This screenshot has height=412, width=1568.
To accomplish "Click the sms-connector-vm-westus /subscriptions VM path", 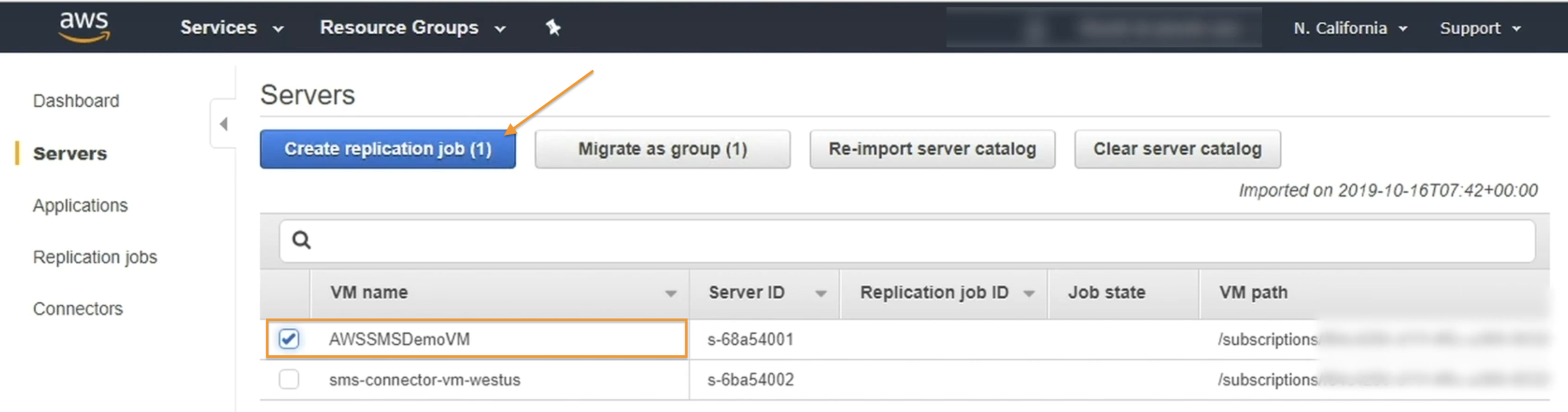I will tap(1268, 380).
